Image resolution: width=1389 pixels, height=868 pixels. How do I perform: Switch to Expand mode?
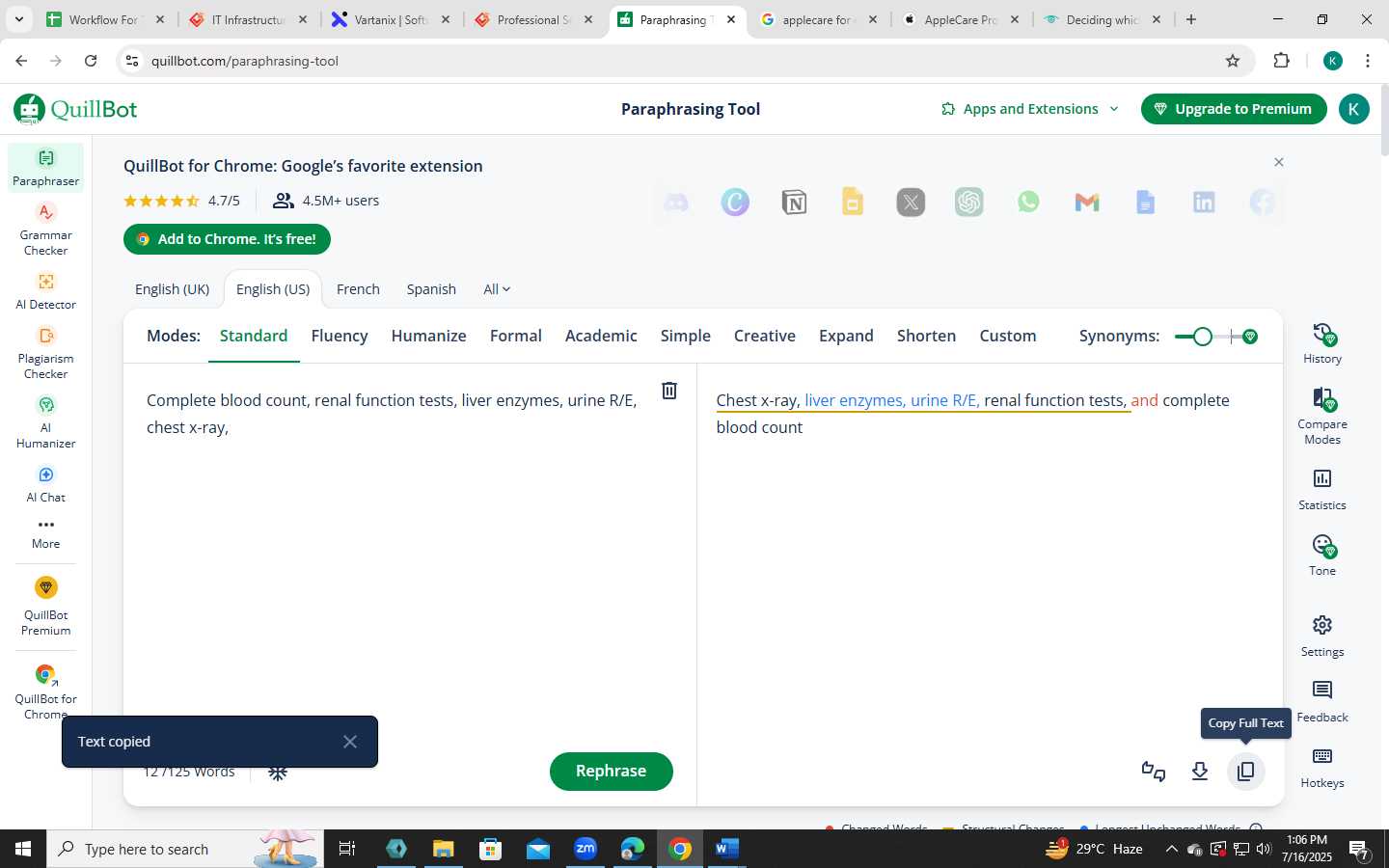(x=846, y=336)
